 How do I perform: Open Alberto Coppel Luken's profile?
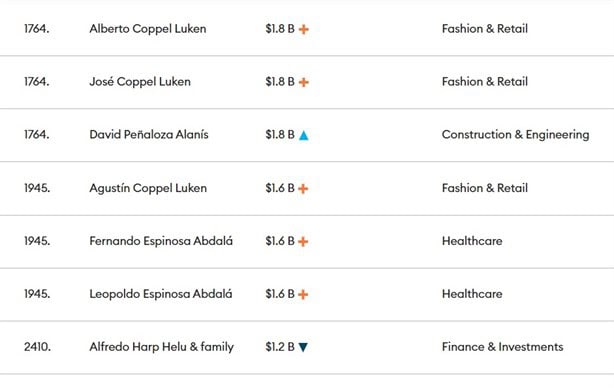[148, 29]
